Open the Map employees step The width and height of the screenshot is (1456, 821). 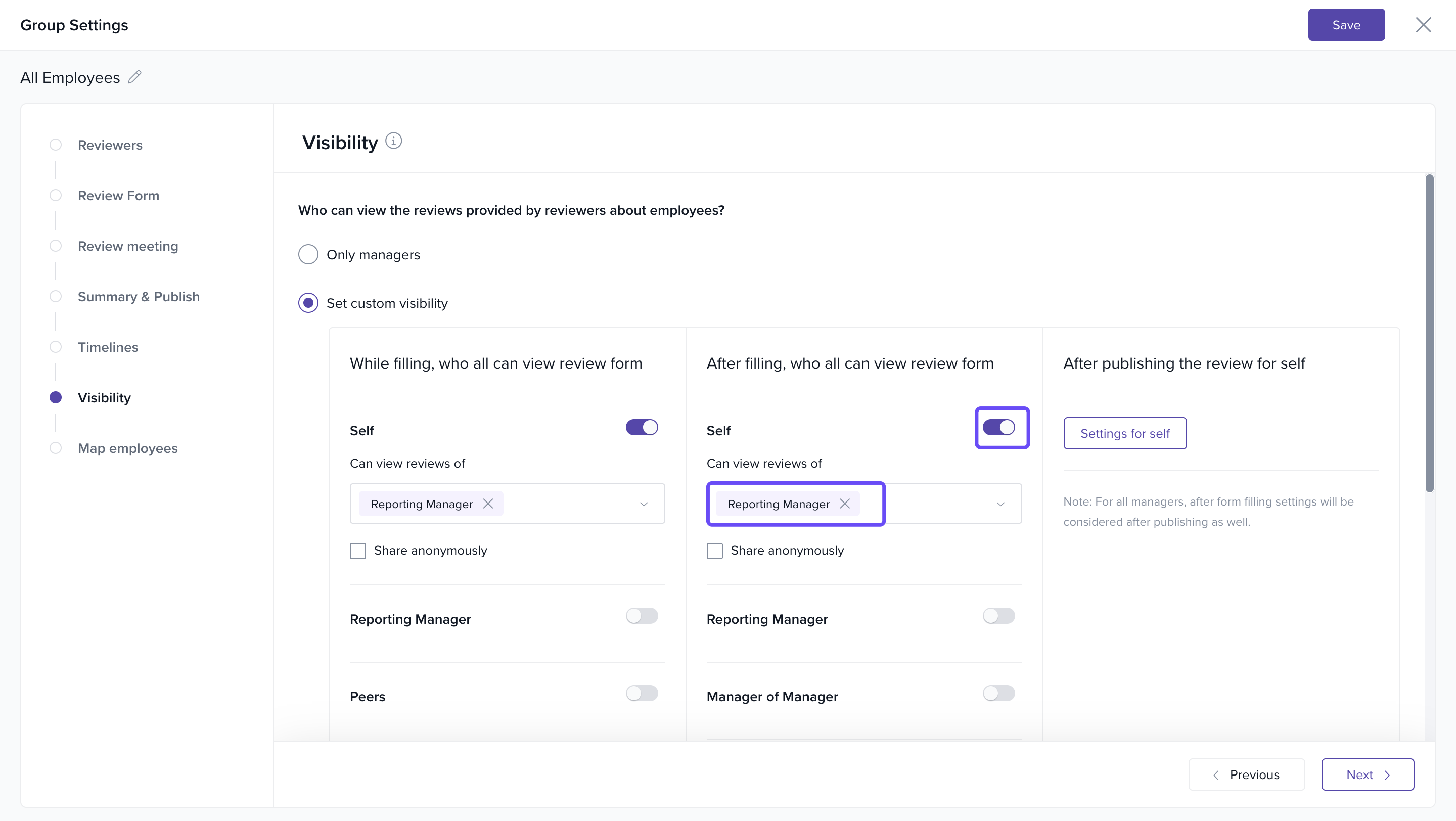[x=127, y=448]
